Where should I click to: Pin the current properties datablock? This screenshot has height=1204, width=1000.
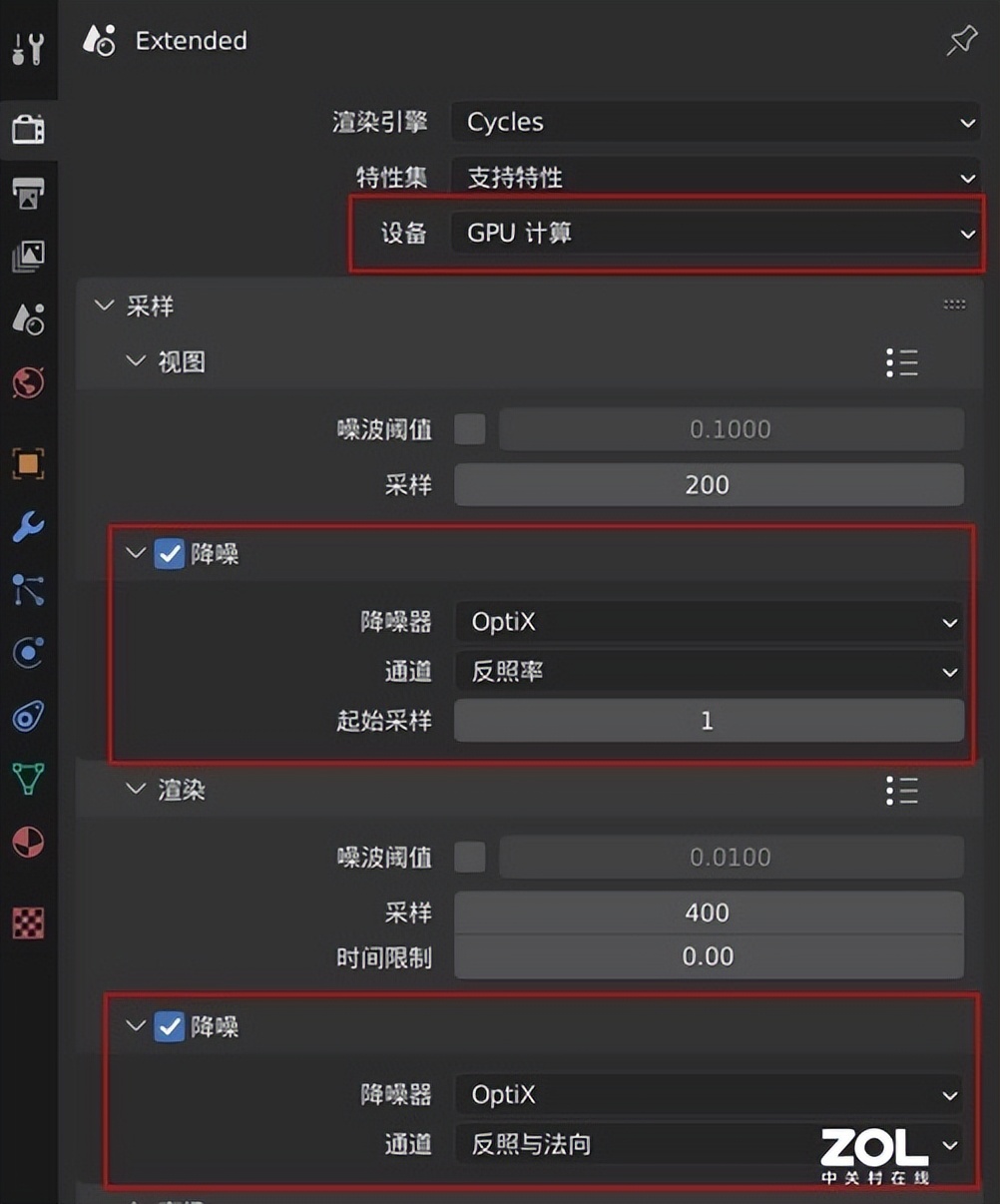[x=960, y=40]
